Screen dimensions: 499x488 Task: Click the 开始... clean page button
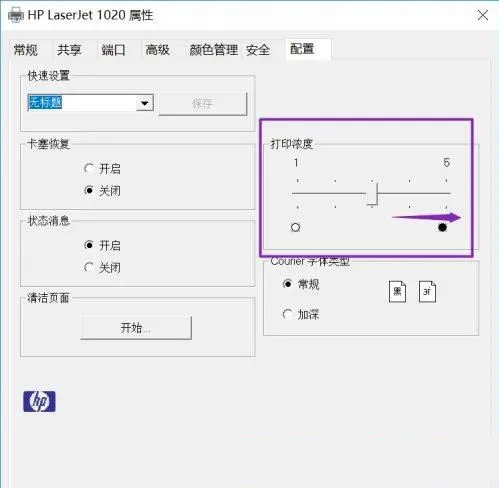136,328
